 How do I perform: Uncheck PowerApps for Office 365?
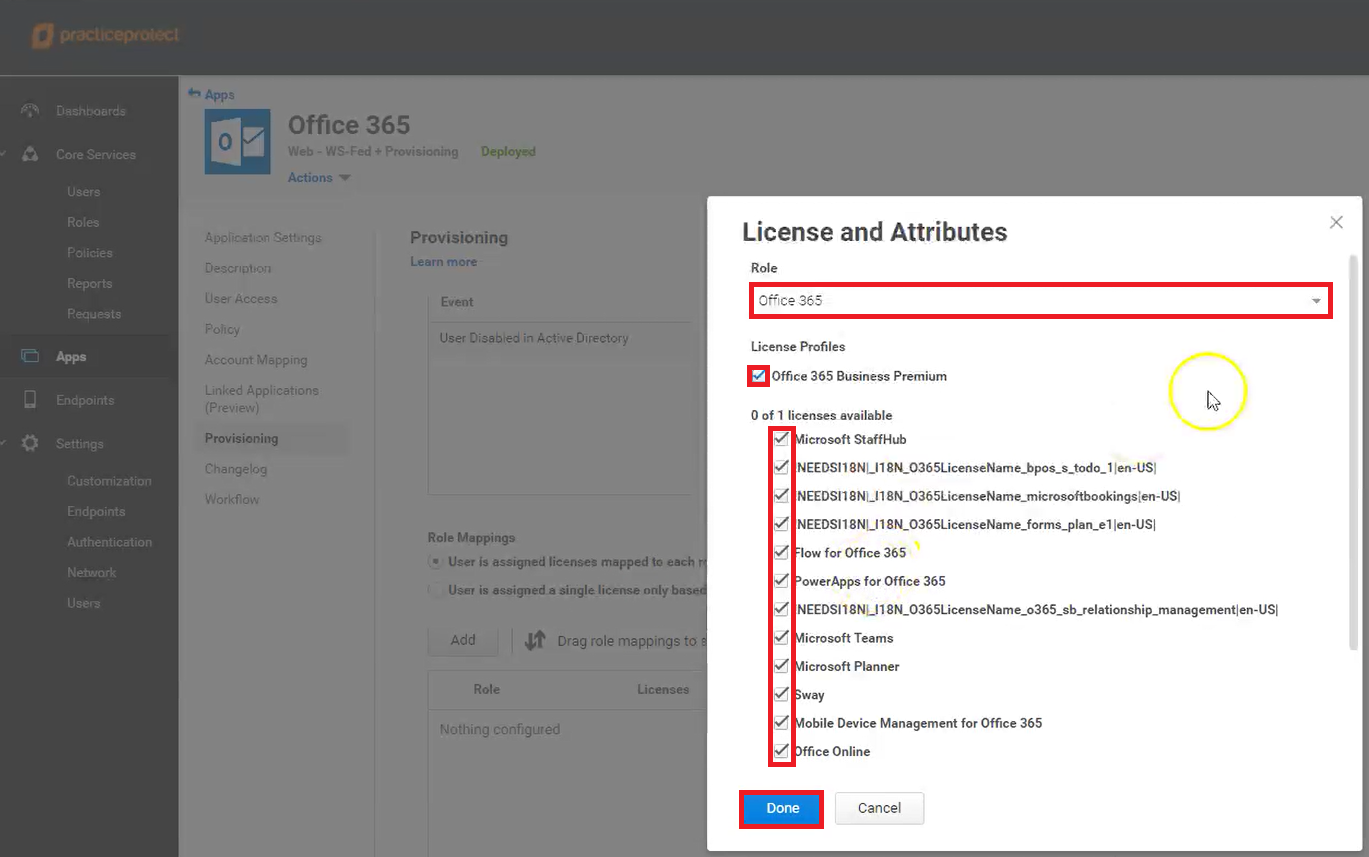[781, 580]
